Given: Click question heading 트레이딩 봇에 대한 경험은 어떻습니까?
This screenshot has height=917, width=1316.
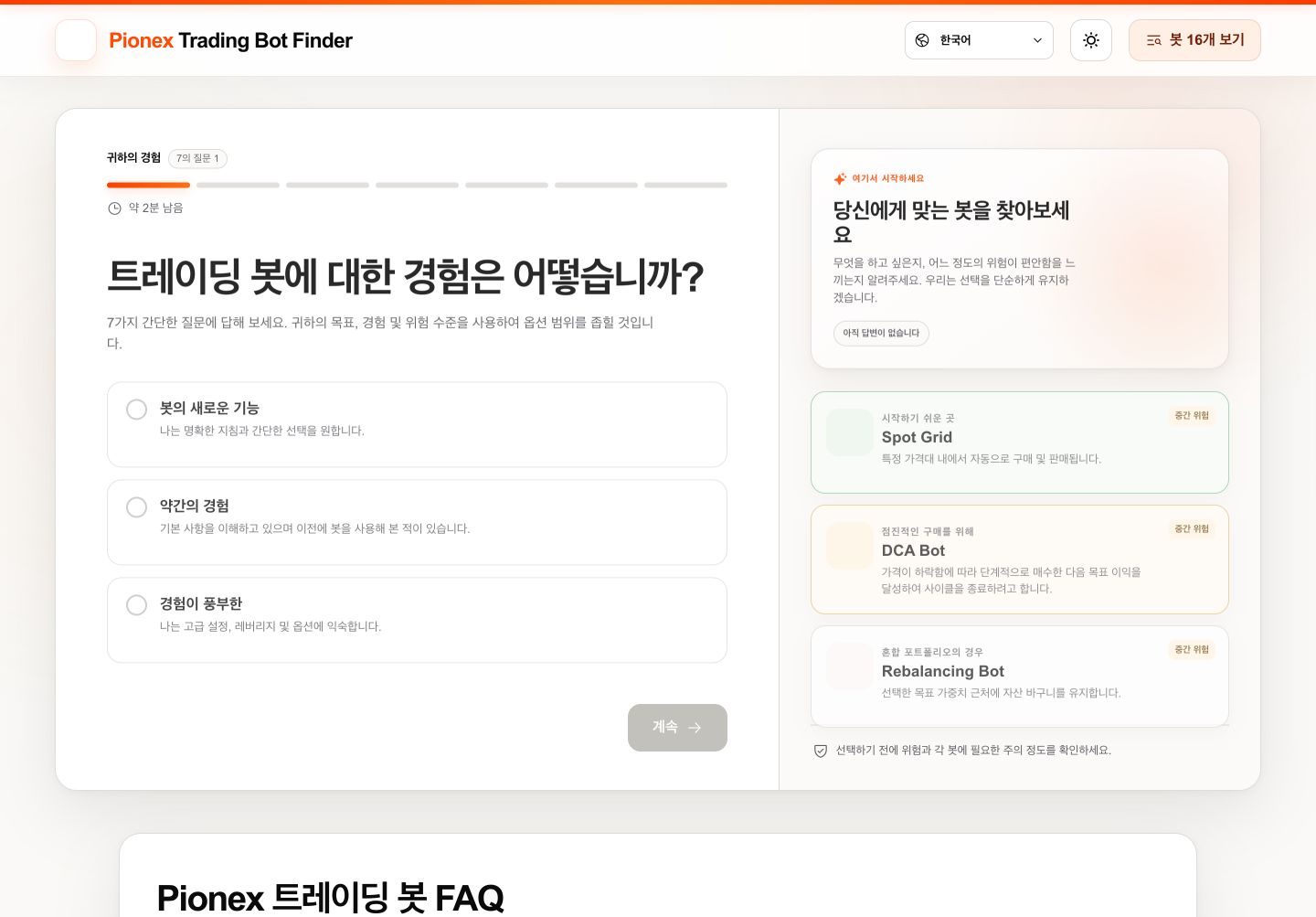Looking at the screenshot, I should tap(406, 276).
